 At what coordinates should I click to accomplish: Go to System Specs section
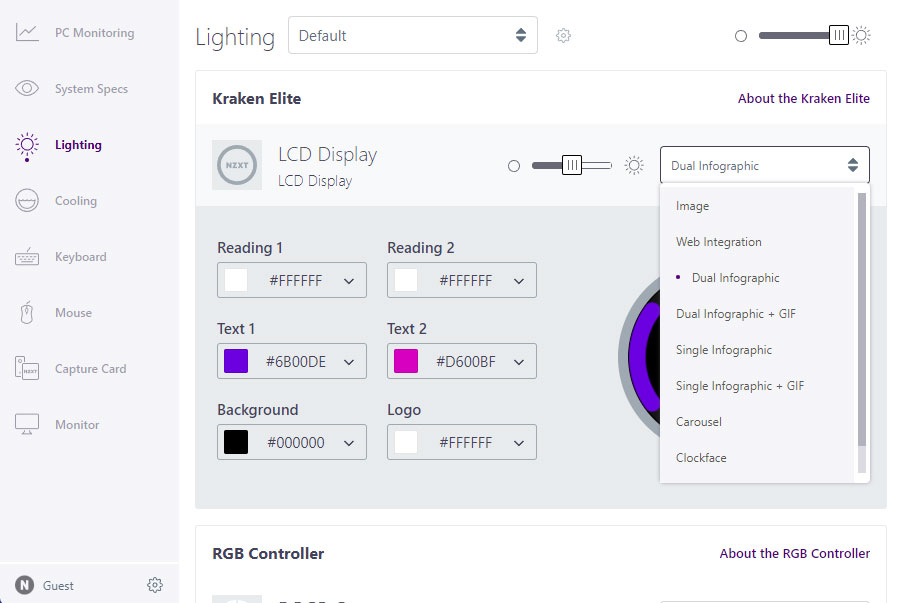(x=91, y=89)
